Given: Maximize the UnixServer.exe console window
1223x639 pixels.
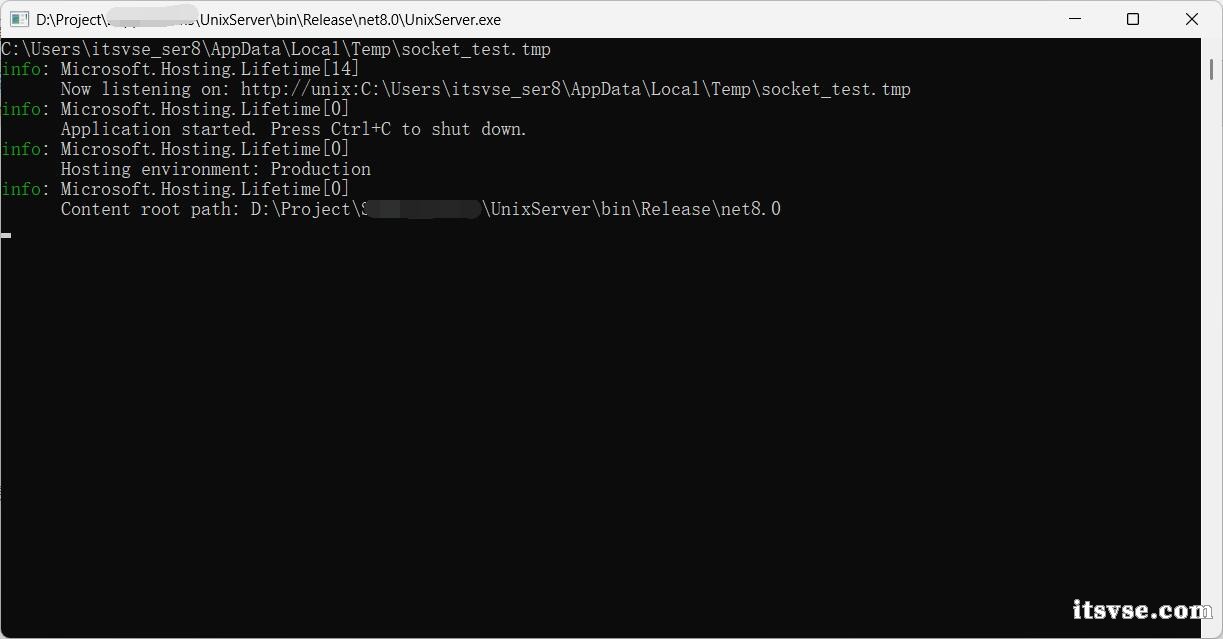Looking at the screenshot, I should [1133, 19].
